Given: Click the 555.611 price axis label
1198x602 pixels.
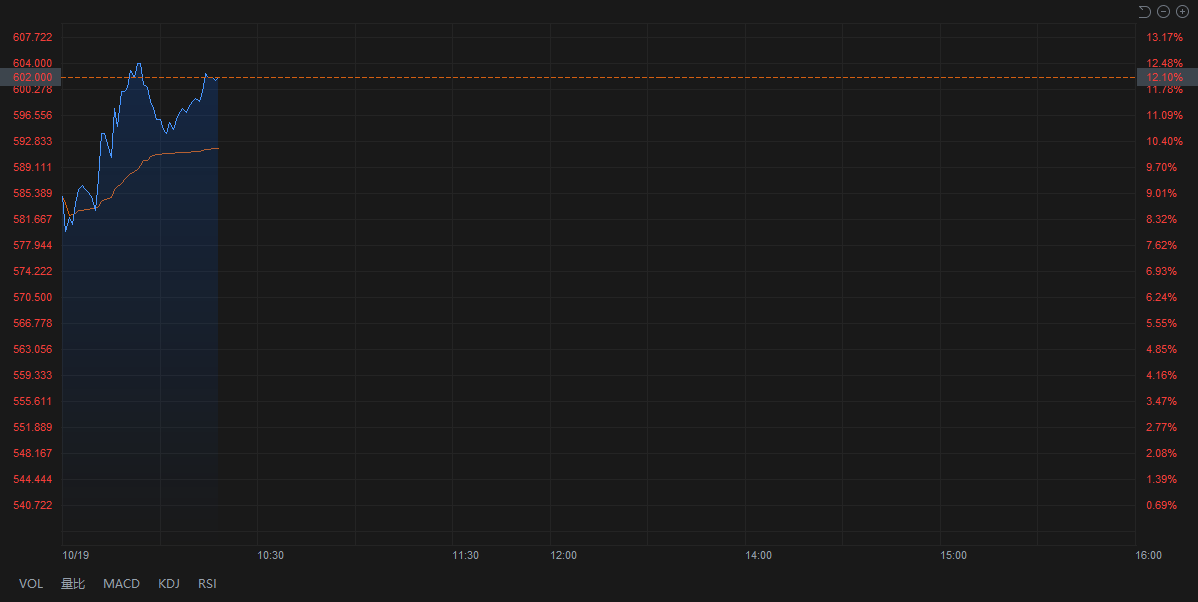Looking at the screenshot, I should tap(33, 401).
